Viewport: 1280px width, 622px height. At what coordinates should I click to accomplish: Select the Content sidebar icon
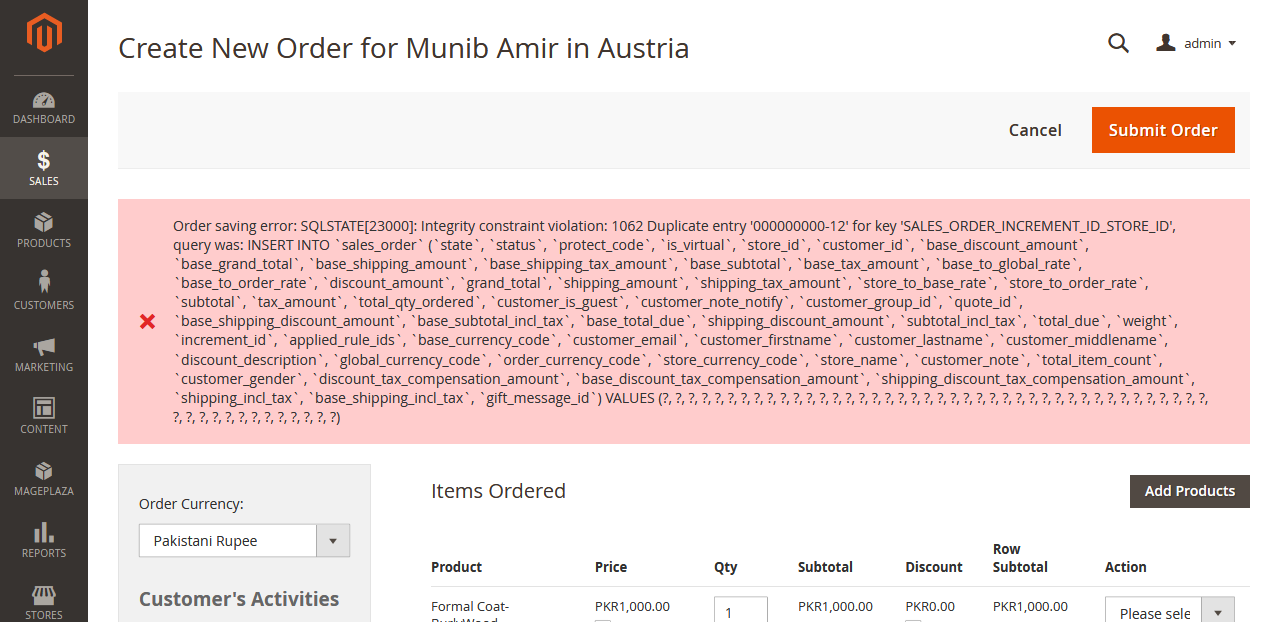click(x=44, y=416)
